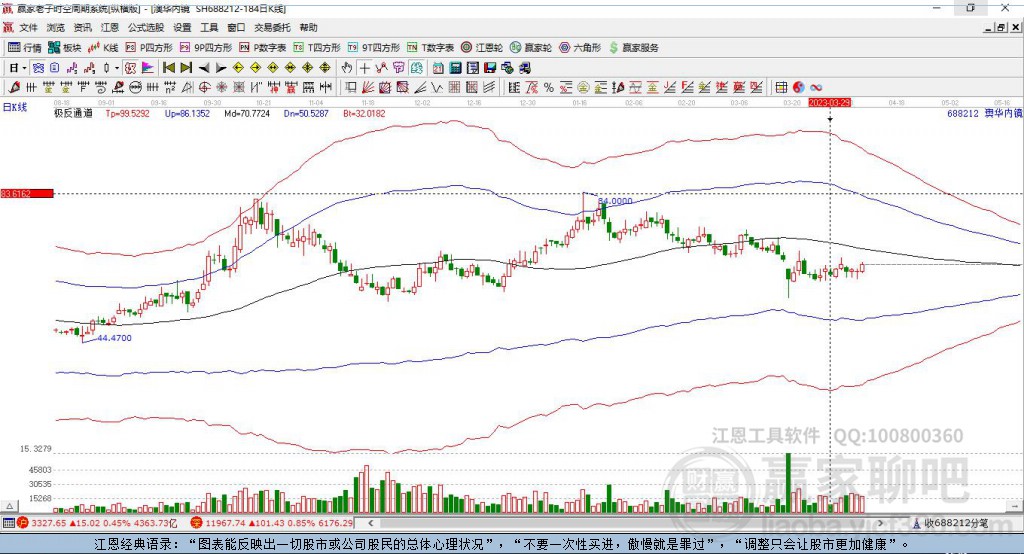Open the calendar icon in toolbar
1024x554 pixels.
tap(438, 68)
